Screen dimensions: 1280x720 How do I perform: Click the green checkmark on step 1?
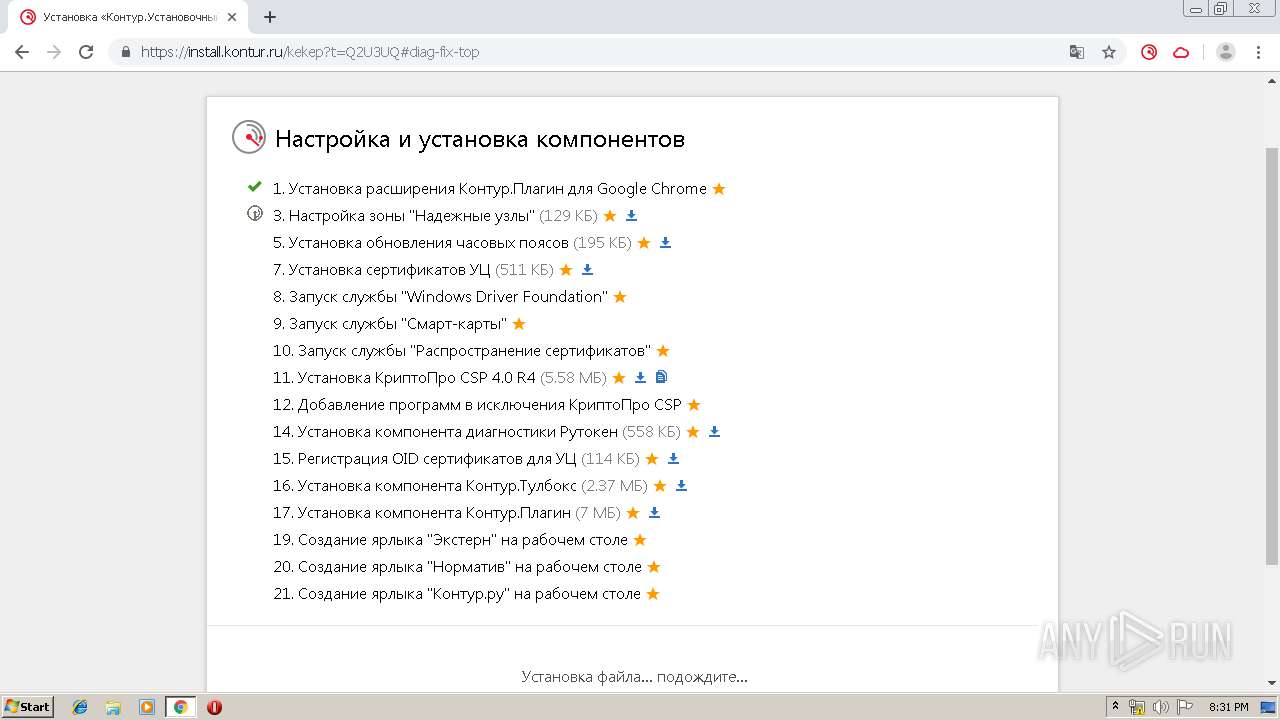pos(255,186)
